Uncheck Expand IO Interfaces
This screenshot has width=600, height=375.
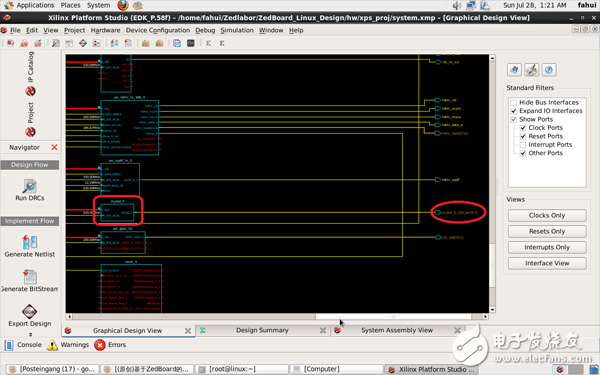[x=514, y=111]
